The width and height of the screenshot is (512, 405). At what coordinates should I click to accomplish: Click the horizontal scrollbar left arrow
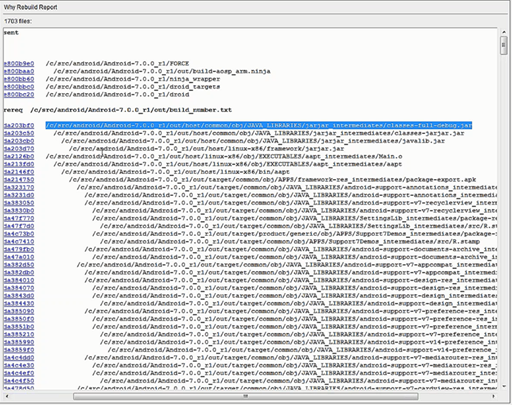tap(7, 396)
